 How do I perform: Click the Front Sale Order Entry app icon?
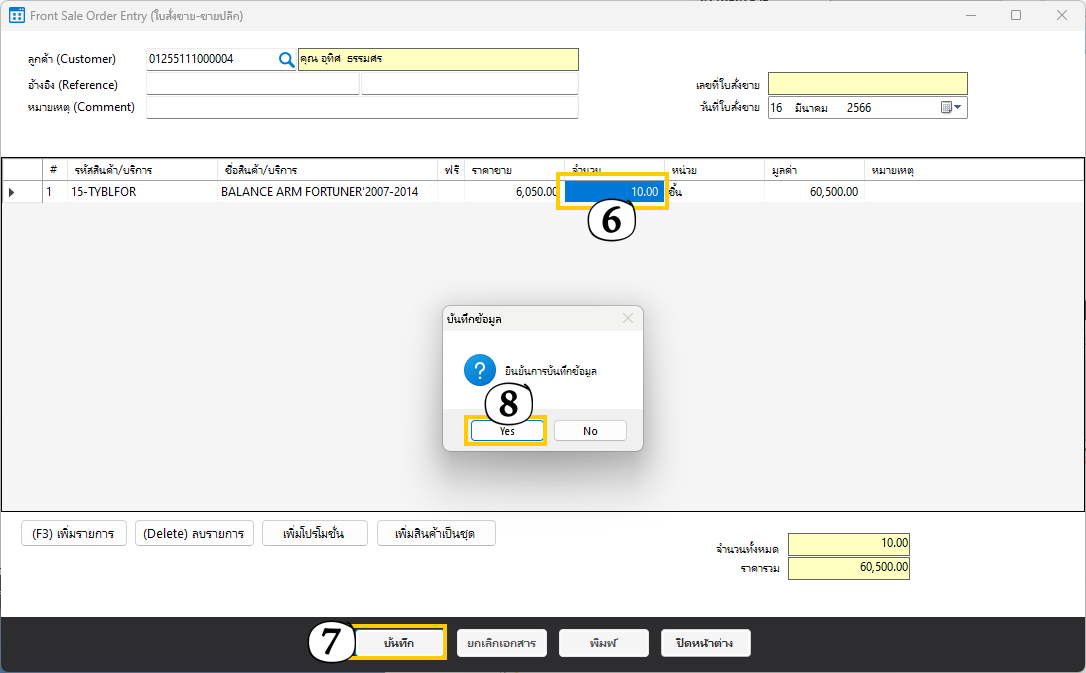pyautogui.click(x=16, y=16)
